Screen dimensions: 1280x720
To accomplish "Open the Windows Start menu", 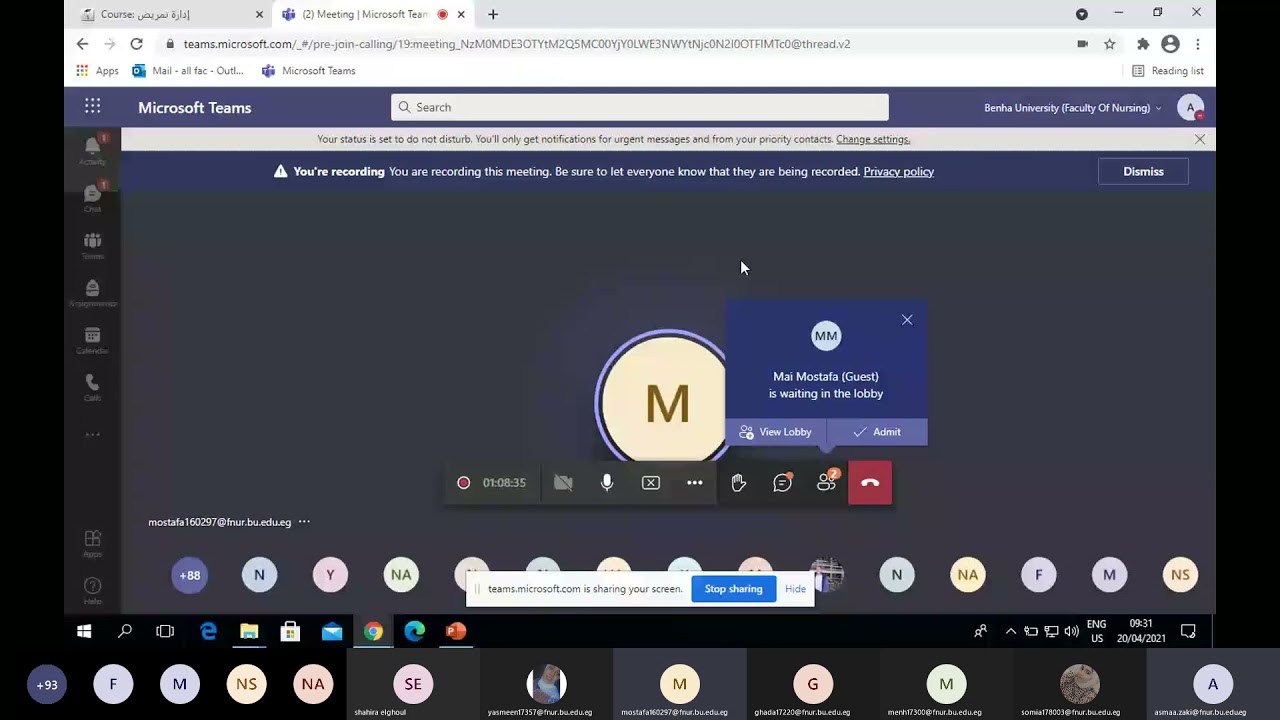I will click(x=84, y=631).
